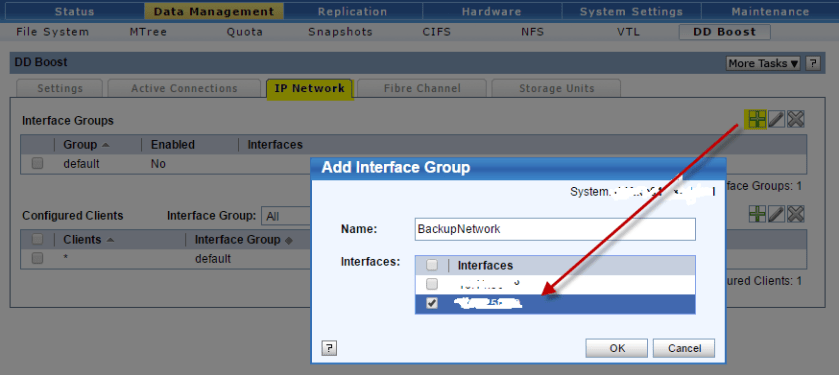Click 'default' group name in Interface Groups
Screen dimensions: 839x375
(x=81, y=164)
